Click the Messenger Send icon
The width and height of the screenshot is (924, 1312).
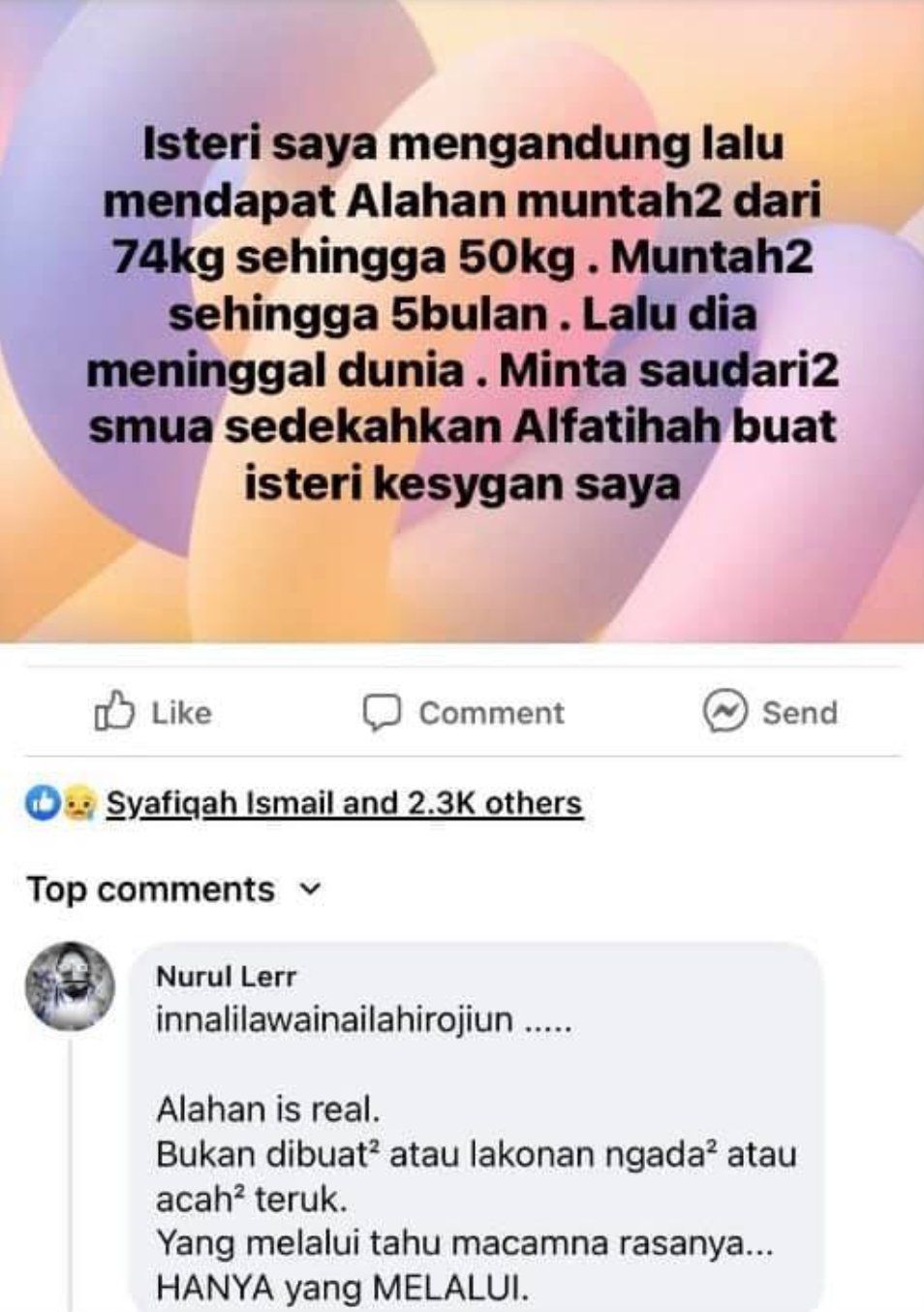724,712
